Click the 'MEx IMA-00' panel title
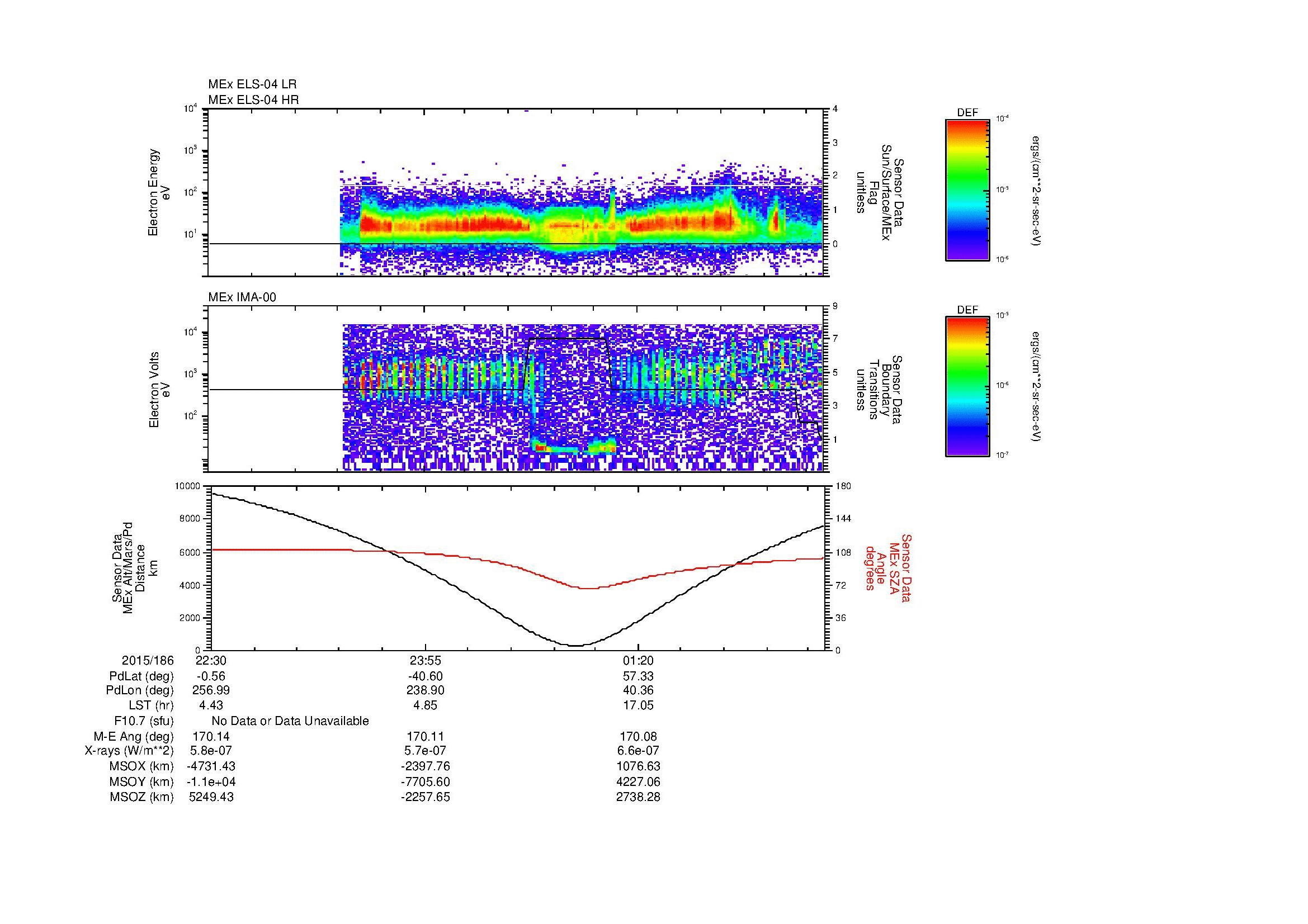Image resolution: width=1308 pixels, height=924 pixels. pyautogui.click(x=242, y=297)
